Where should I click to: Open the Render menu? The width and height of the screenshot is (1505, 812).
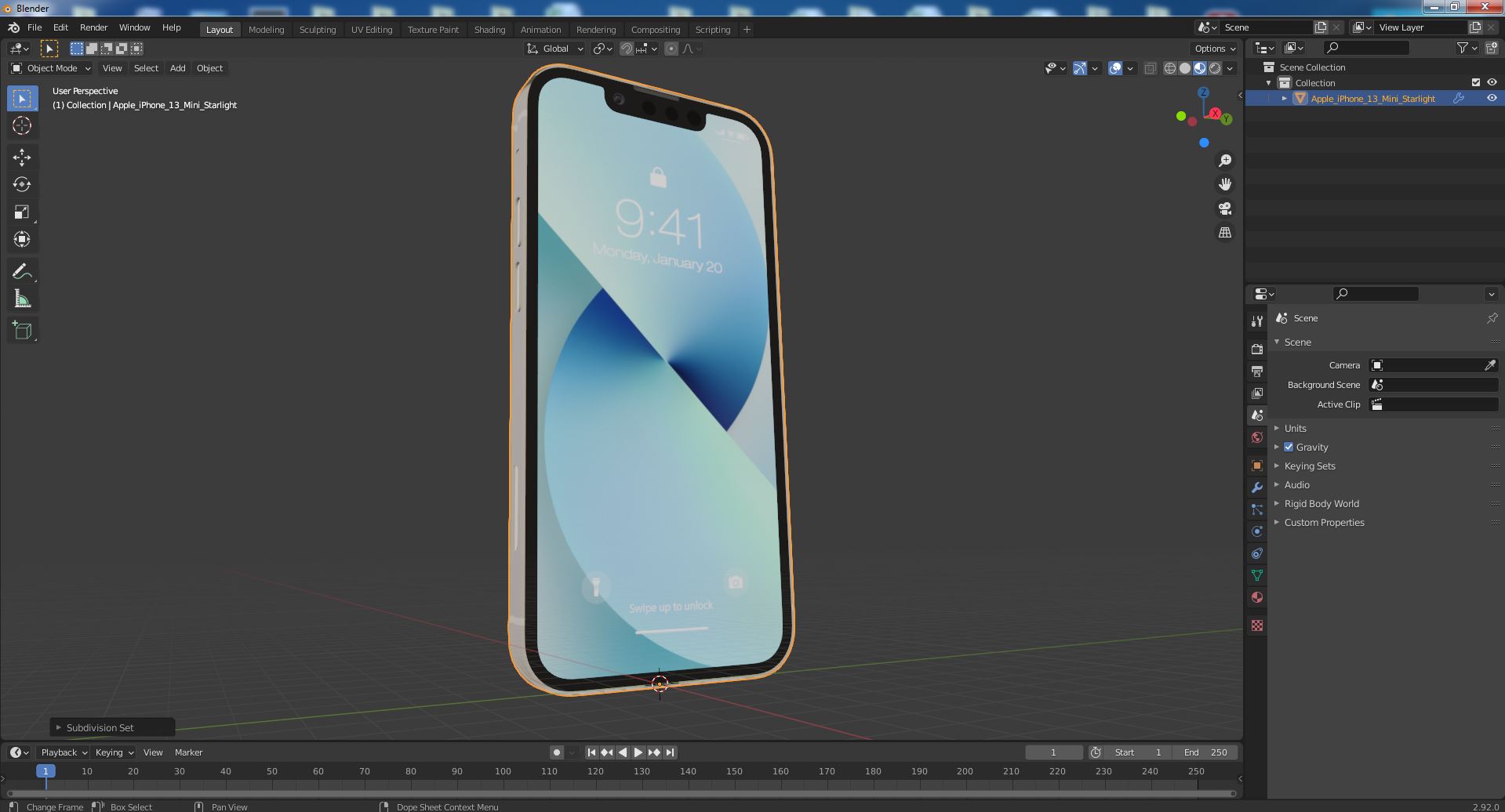coord(93,27)
